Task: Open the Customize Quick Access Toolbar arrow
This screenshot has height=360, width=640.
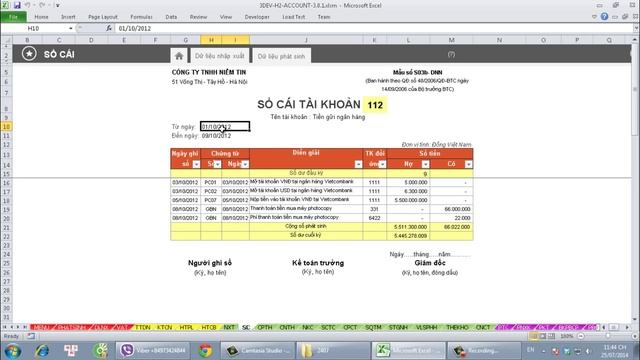Action: pos(58,5)
